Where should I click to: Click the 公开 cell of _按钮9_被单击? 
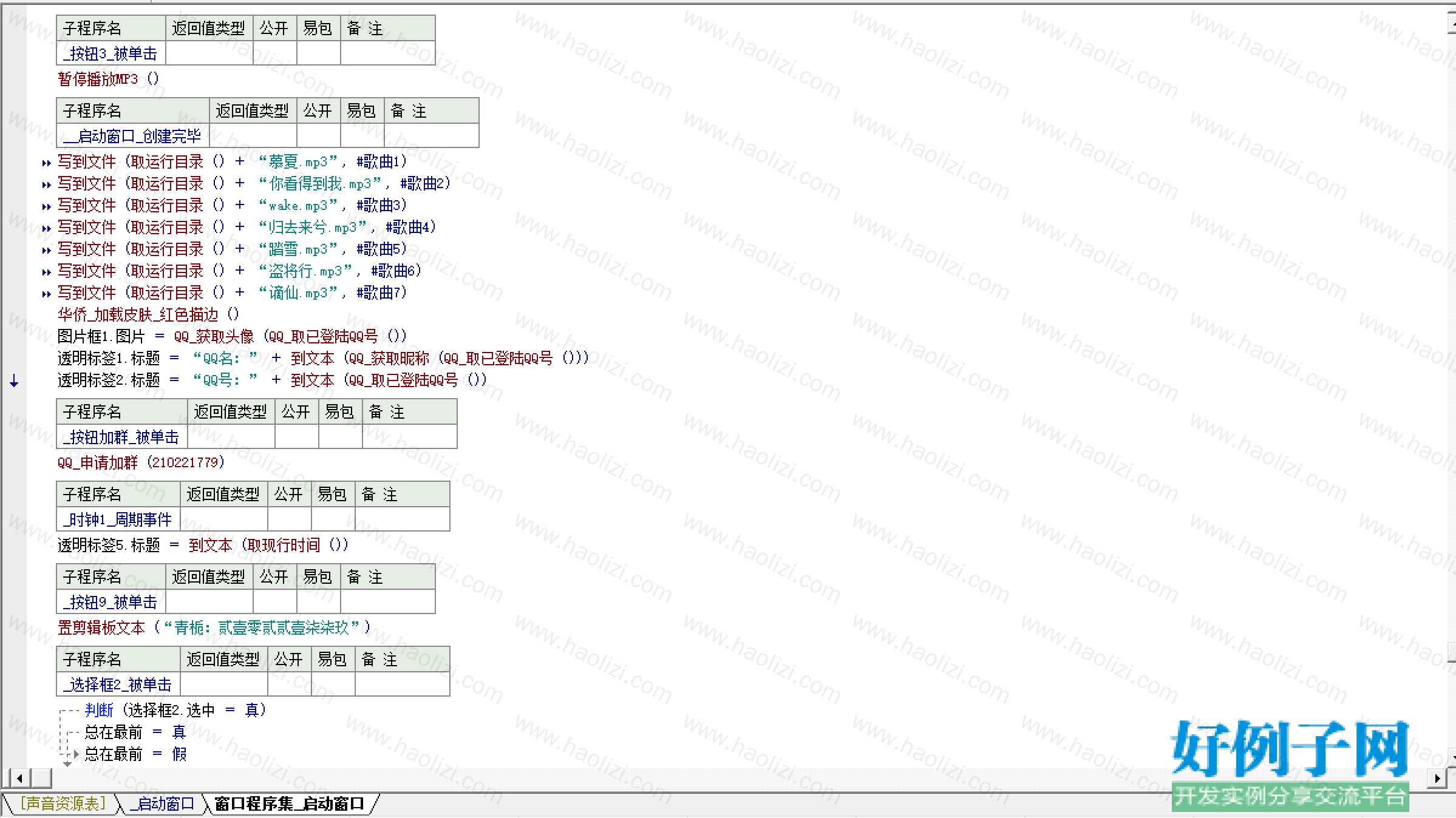point(275,602)
